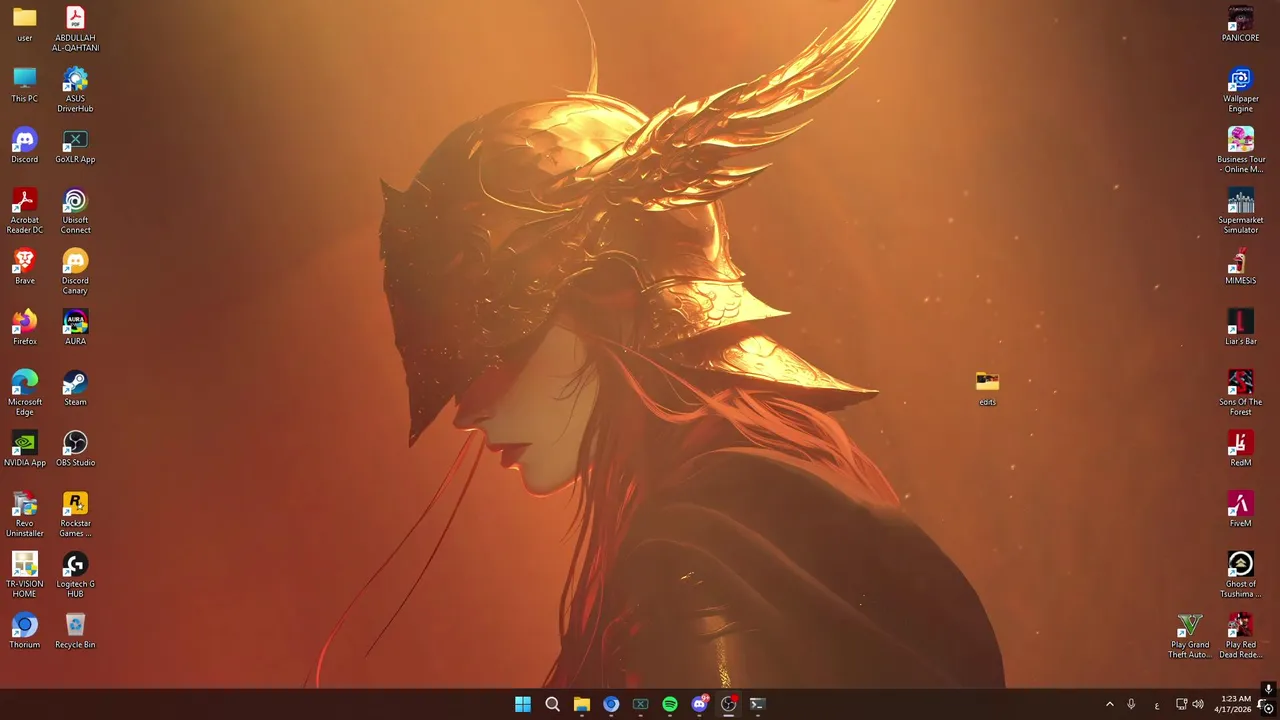This screenshot has height=720, width=1280.
Task: Launch Supermarket Simulator shortcut
Action: click(x=1240, y=211)
